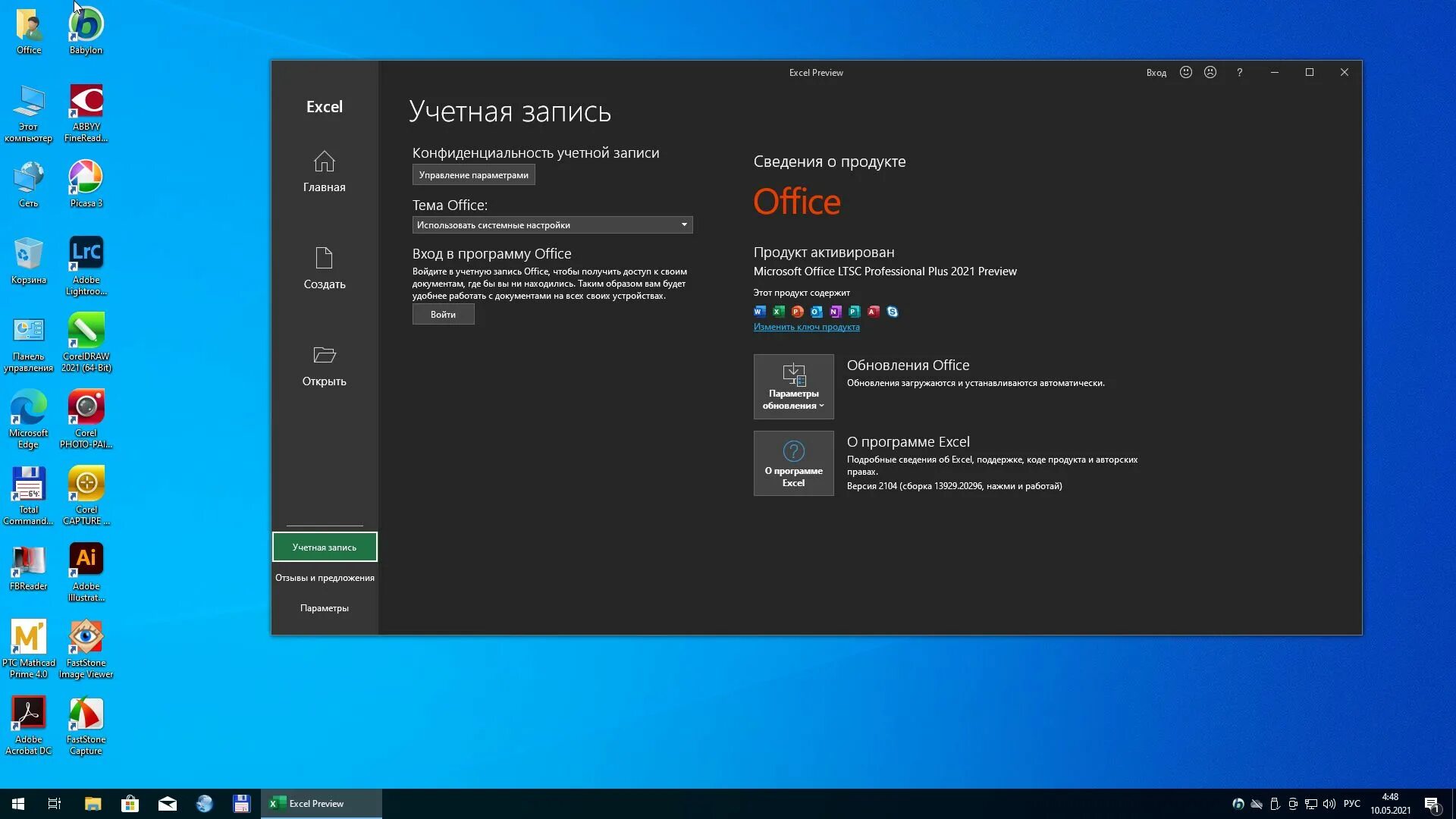This screenshot has height=819, width=1456.
Task: Click Изменить ключ продукта link
Action: click(x=807, y=327)
